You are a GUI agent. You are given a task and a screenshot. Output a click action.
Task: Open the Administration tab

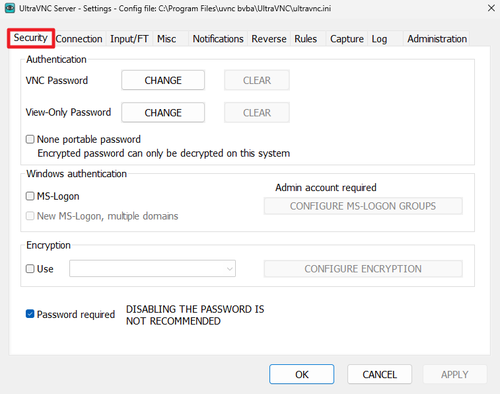pos(437,39)
